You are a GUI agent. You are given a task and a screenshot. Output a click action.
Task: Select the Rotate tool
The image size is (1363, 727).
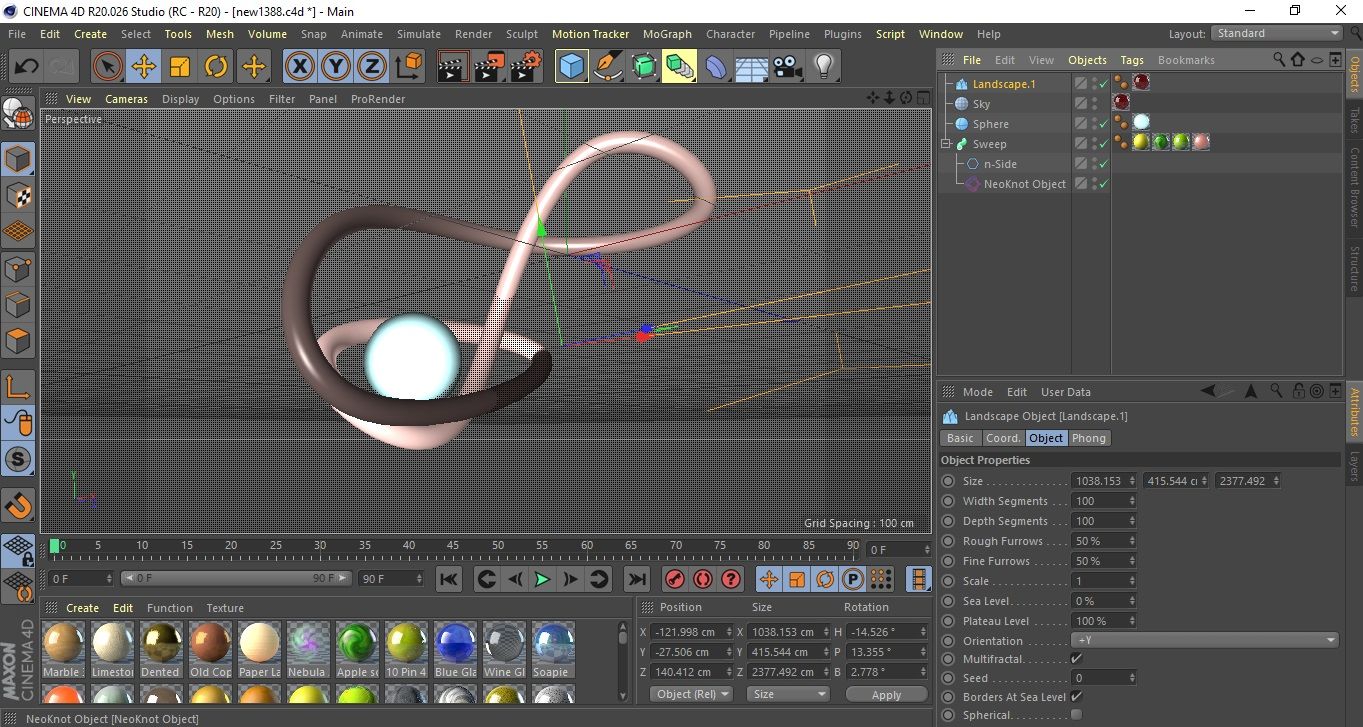click(216, 67)
